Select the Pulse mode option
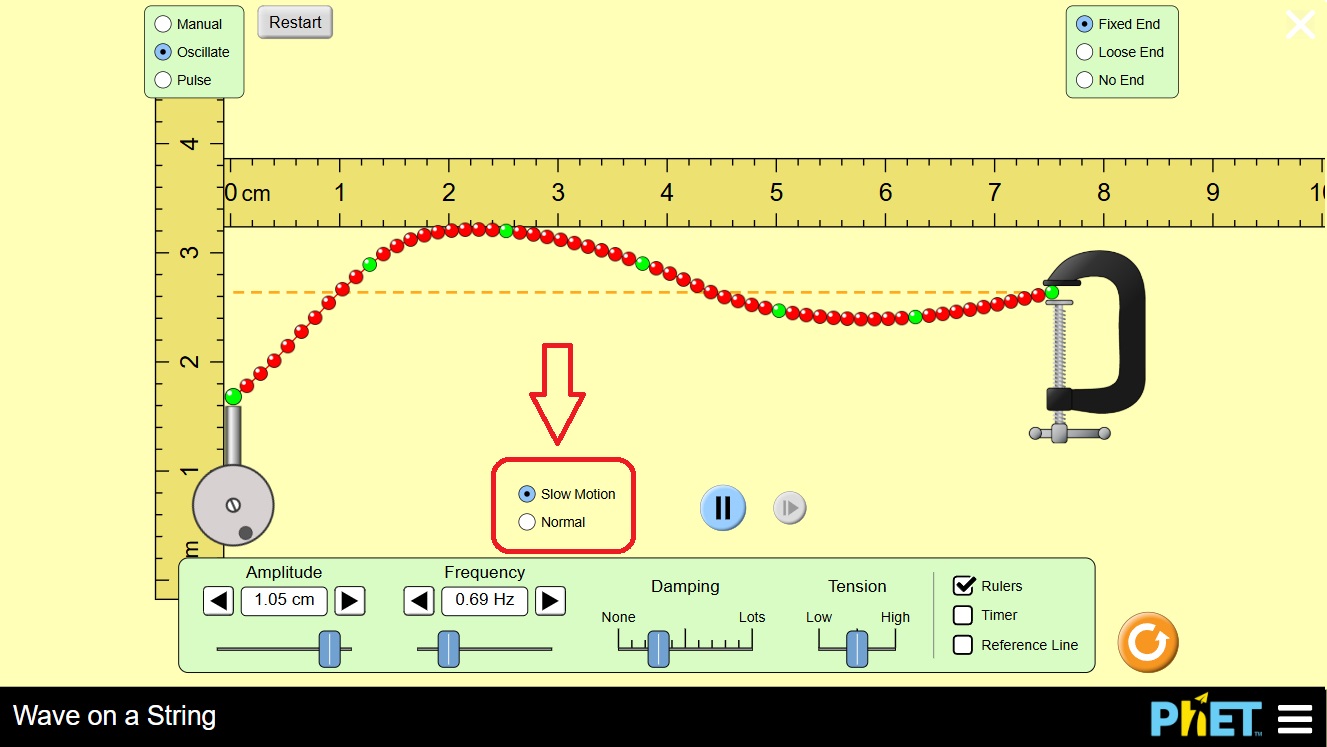This screenshot has width=1327, height=747. tap(163, 80)
